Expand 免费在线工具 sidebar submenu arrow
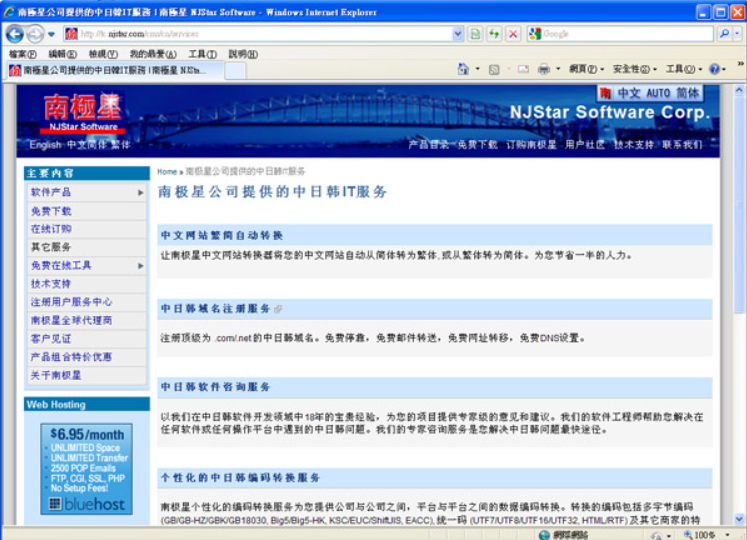This screenshot has width=747, height=540. 141,265
